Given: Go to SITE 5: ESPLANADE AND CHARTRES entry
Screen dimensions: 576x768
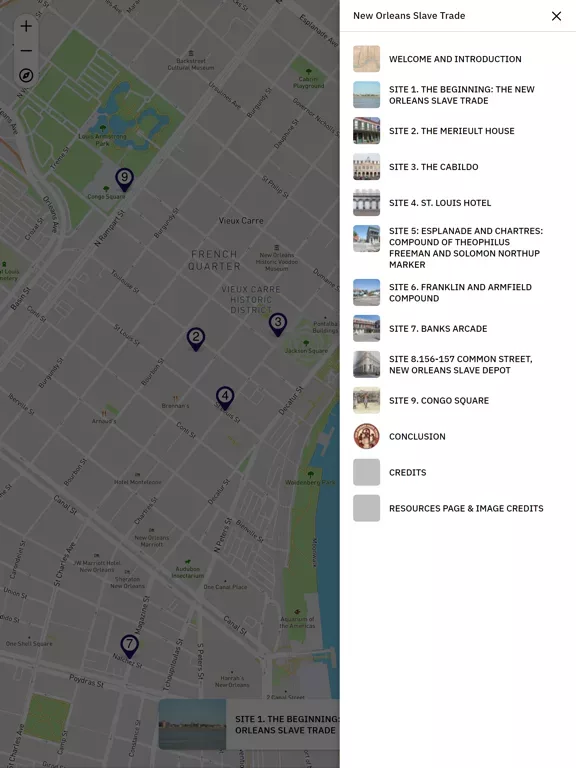Looking at the screenshot, I should pyautogui.click(x=466, y=247).
